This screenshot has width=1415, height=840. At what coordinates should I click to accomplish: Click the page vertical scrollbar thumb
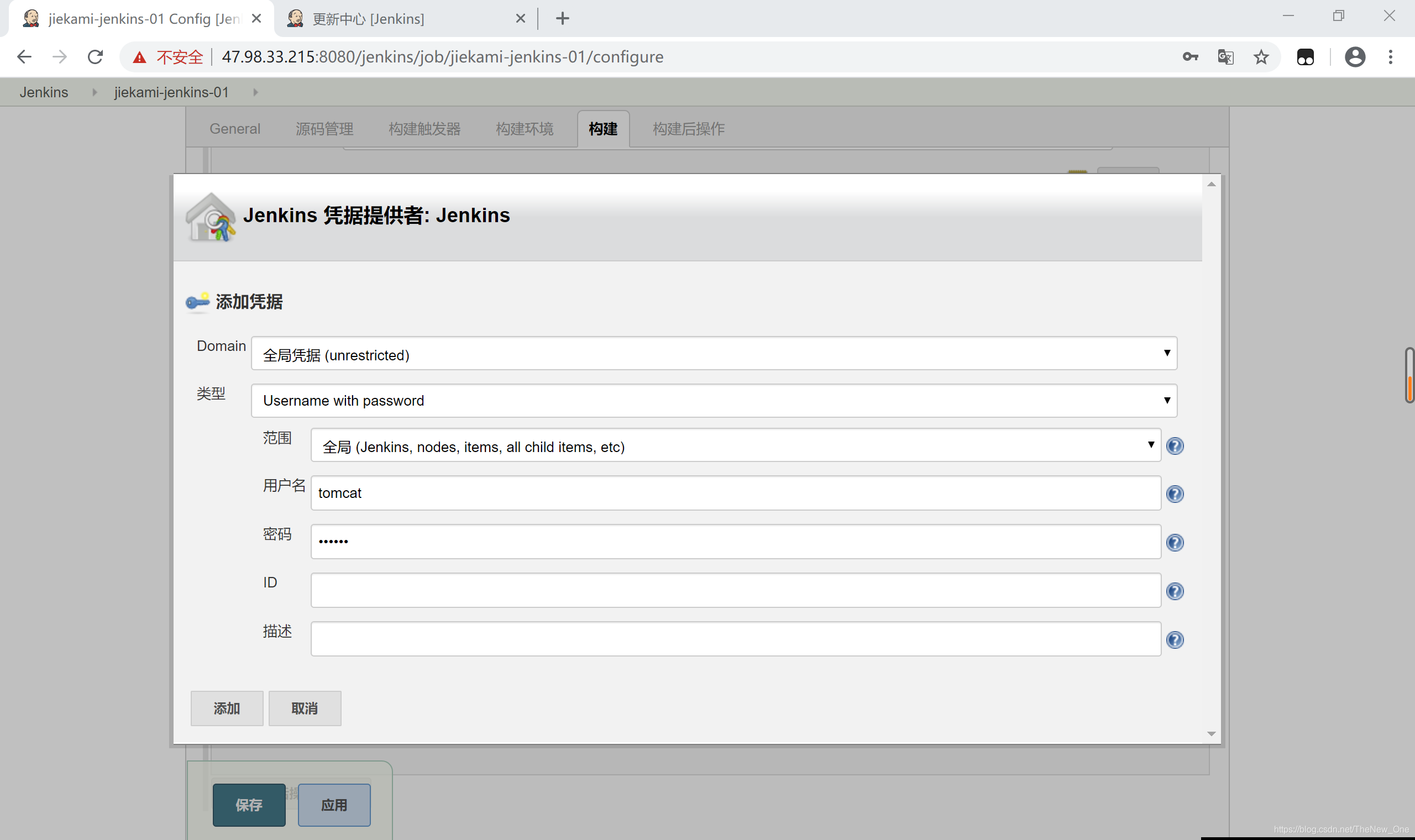point(1409,375)
